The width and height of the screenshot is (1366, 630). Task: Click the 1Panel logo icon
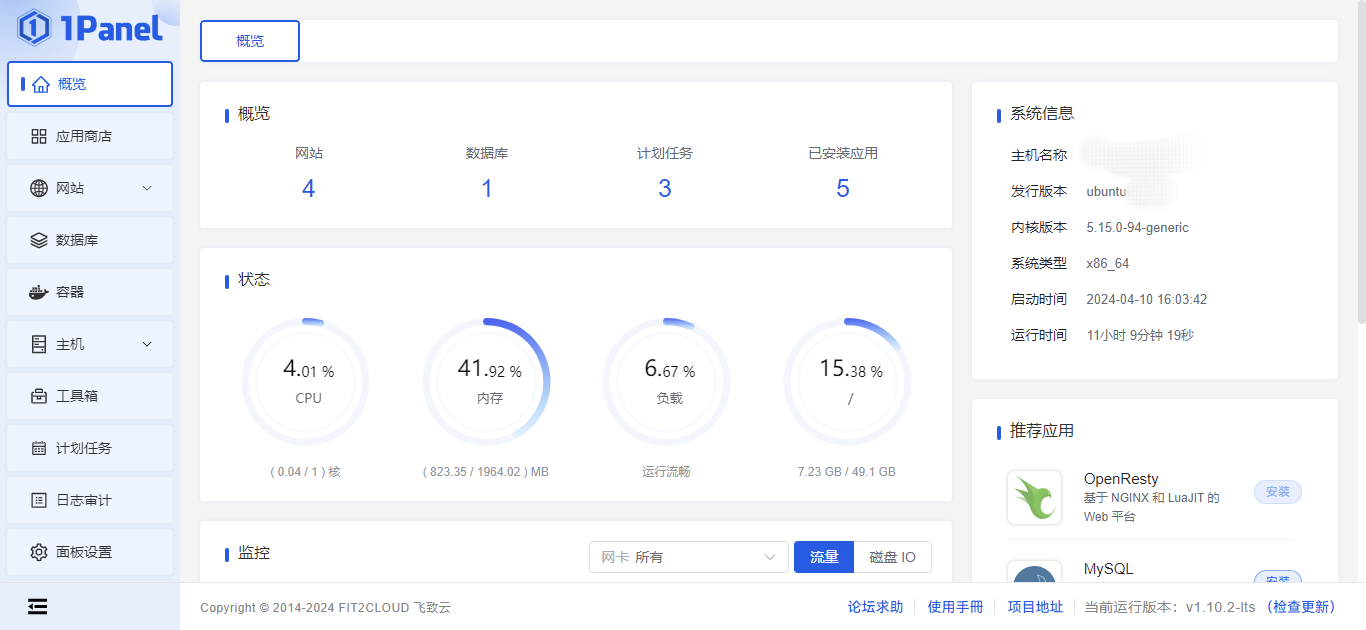(34, 28)
